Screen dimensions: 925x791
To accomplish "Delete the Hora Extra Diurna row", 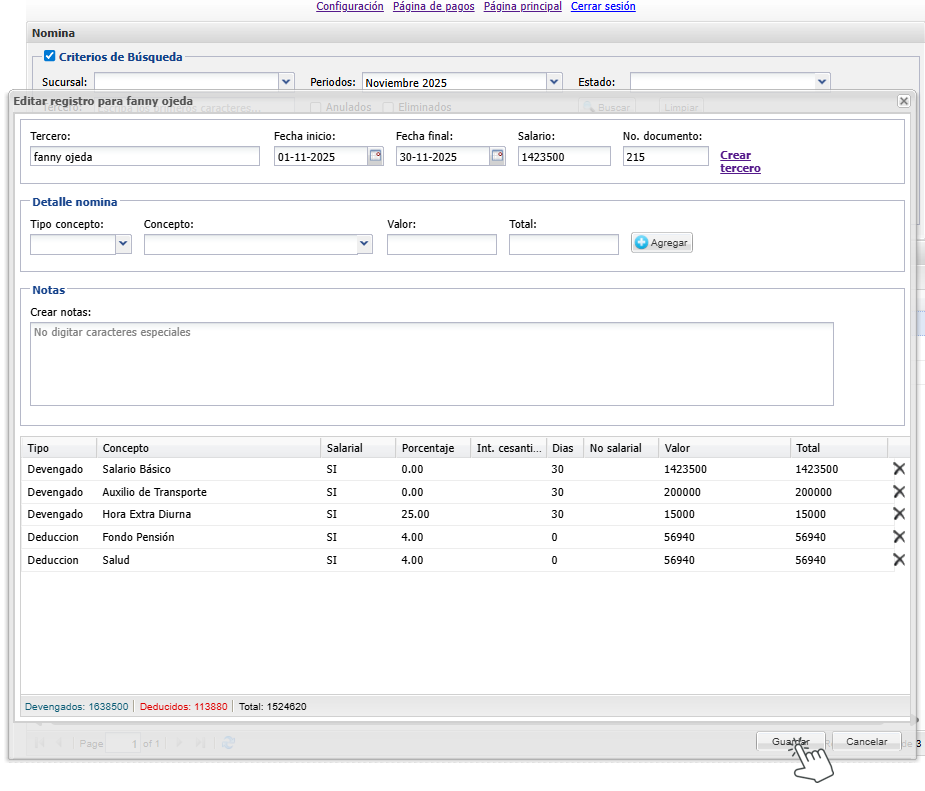I will pos(898,514).
